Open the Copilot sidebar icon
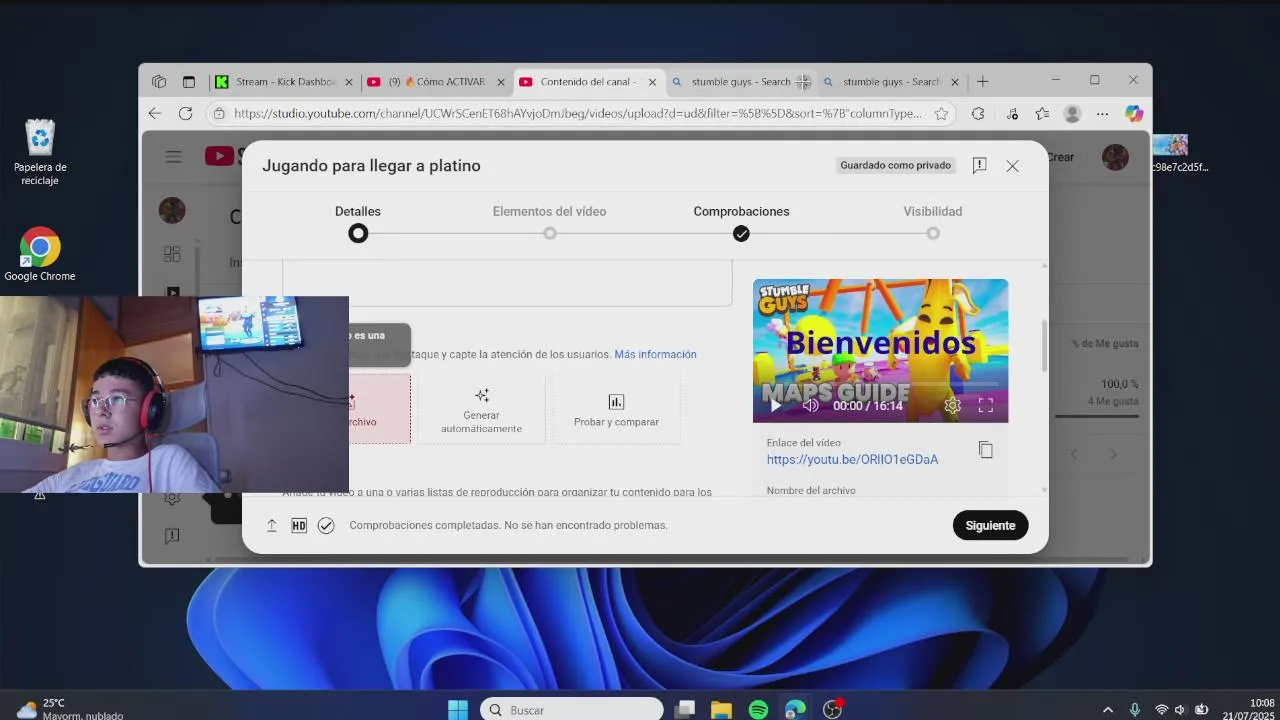This screenshot has height=720, width=1280. pyautogui.click(x=1134, y=114)
